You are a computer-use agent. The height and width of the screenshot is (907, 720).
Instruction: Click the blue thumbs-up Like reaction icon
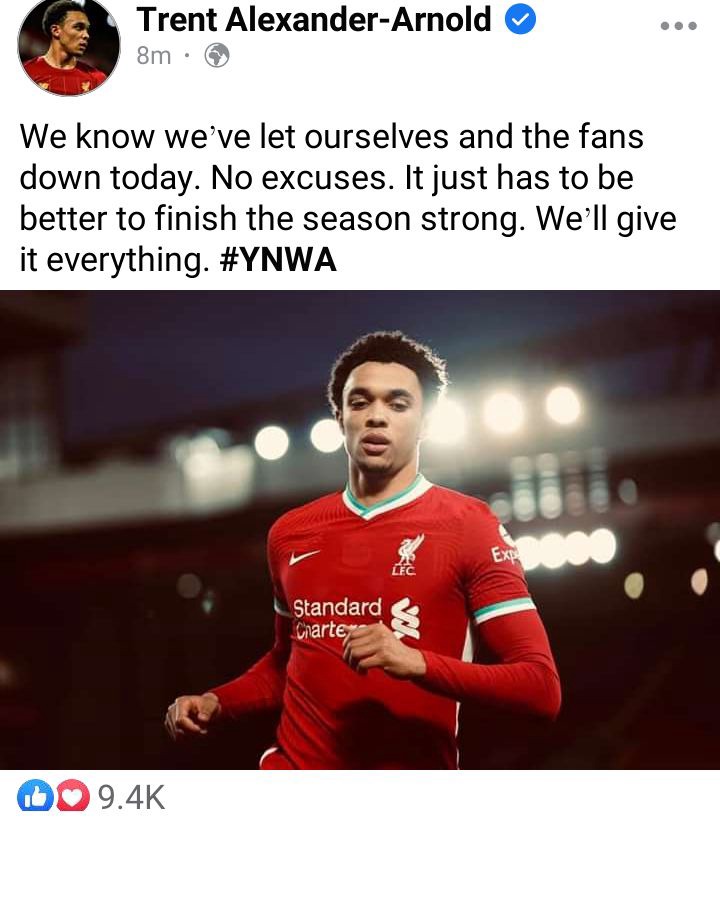click(x=35, y=797)
